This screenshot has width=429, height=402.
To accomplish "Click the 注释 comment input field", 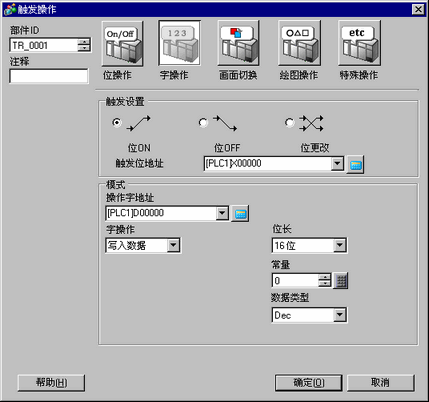I will pos(49,76).
